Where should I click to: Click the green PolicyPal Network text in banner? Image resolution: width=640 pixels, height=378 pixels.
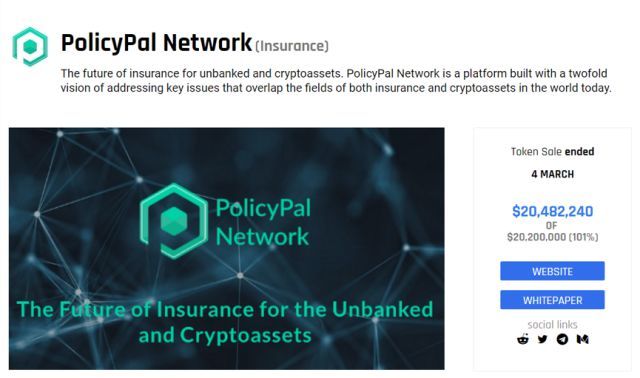(263, 222)
